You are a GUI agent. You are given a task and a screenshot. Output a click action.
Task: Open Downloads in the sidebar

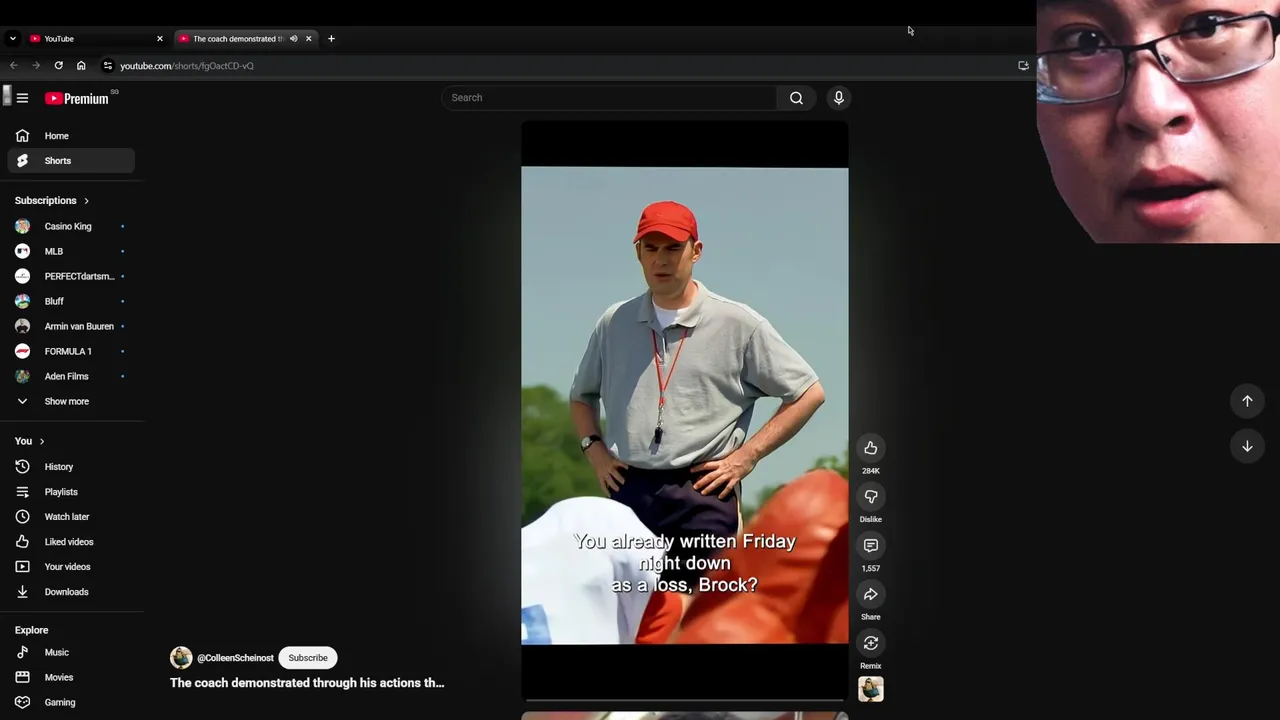71,592
